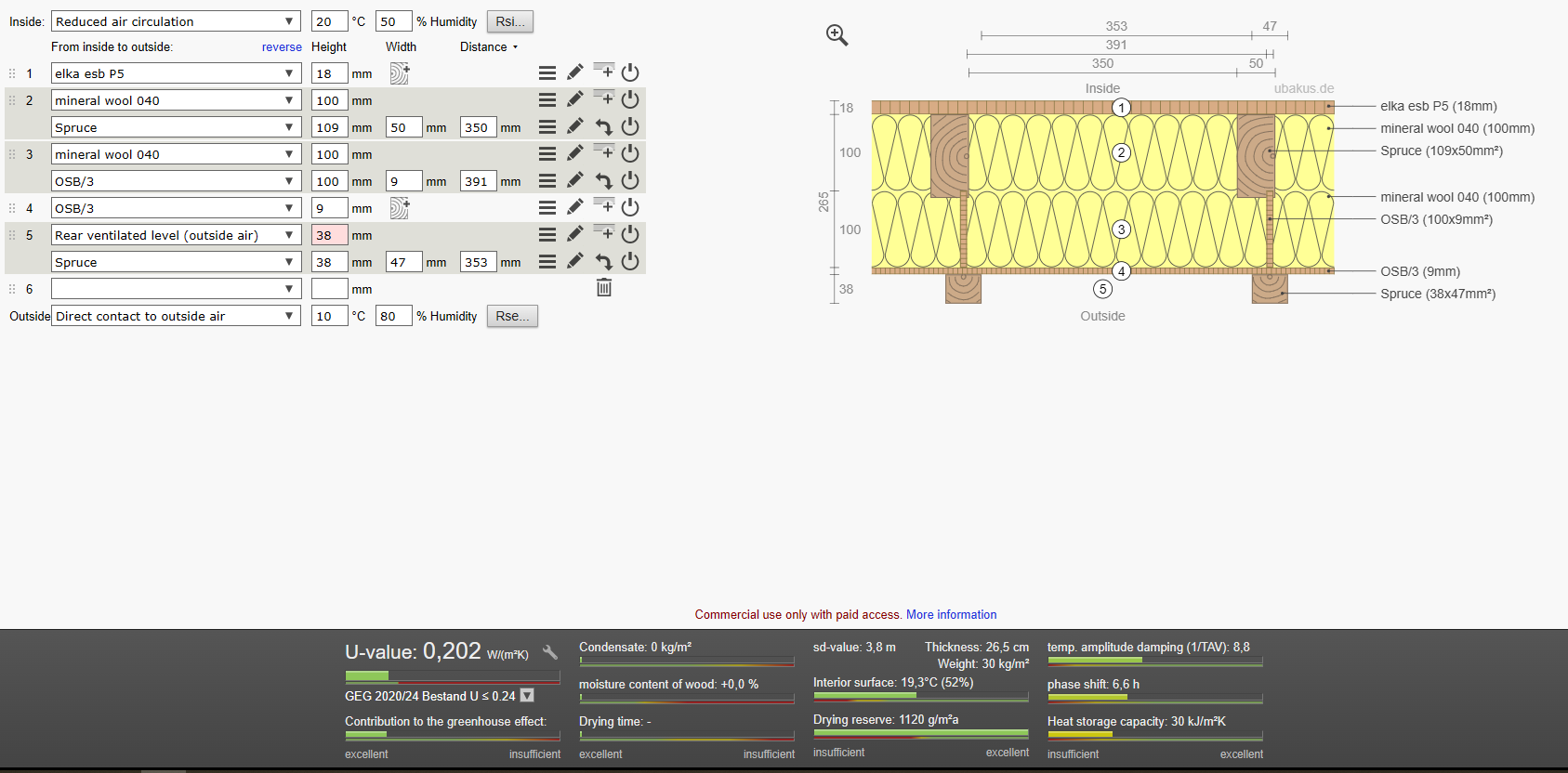Follow the More information link
The height and width of the screenshot is (773, 1568).
(951, 614)
